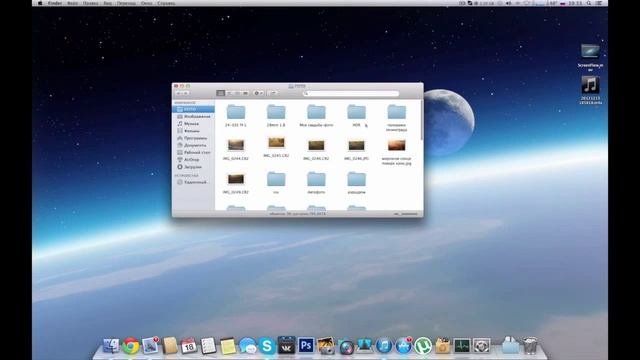Screen dimensions: 640x360
Task: Select the 24-105 f4 L folder
Action: (x=236, y=112)
